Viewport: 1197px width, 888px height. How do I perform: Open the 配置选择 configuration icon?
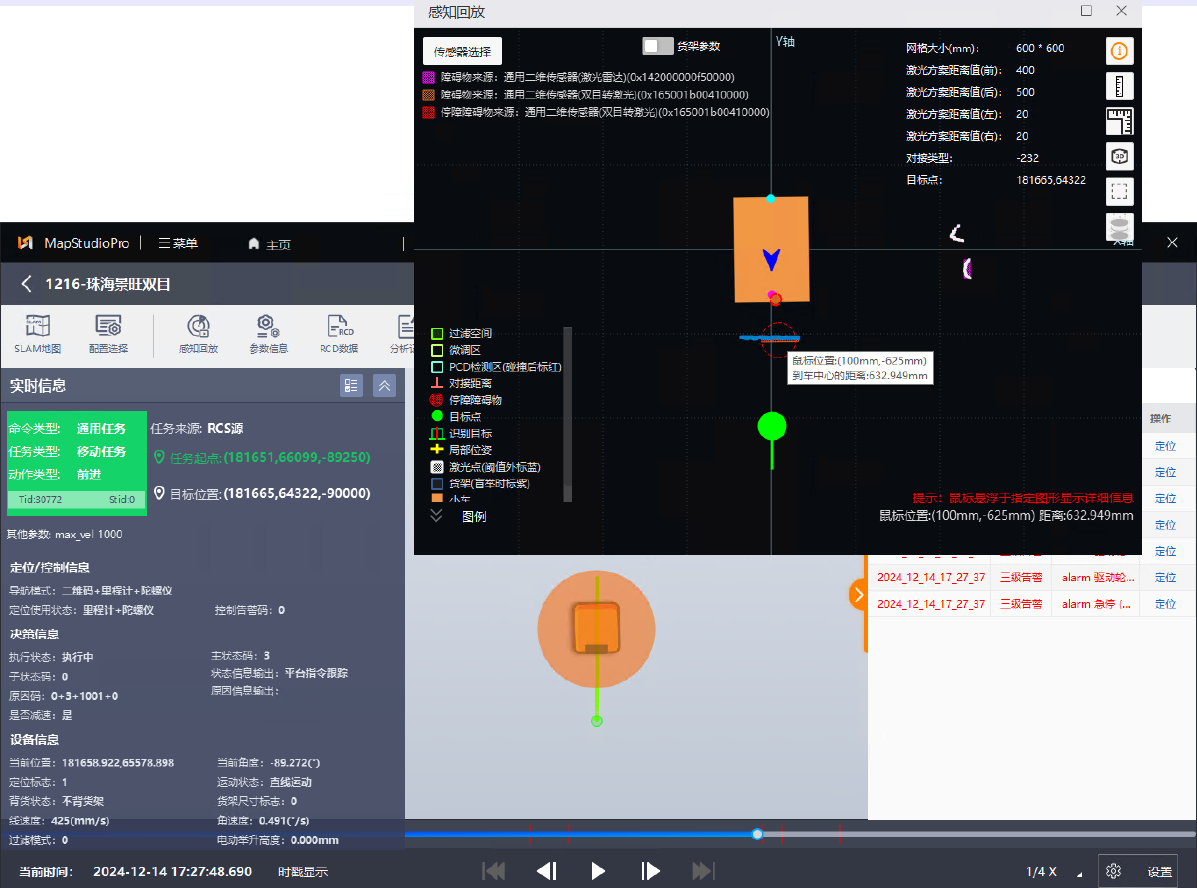[x=108, y=334]
